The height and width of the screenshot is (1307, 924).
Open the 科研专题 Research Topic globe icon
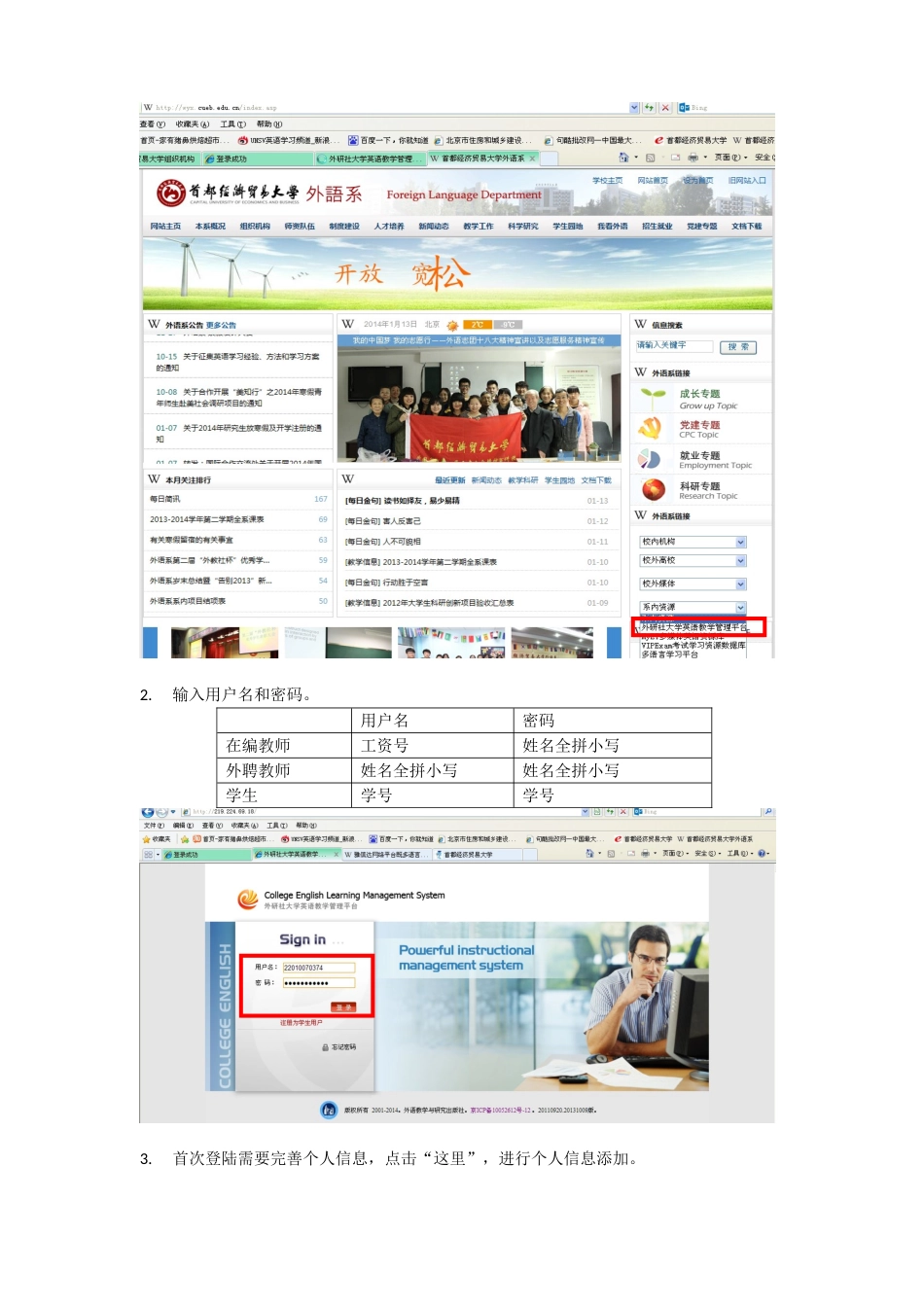(x=652, y=489)
